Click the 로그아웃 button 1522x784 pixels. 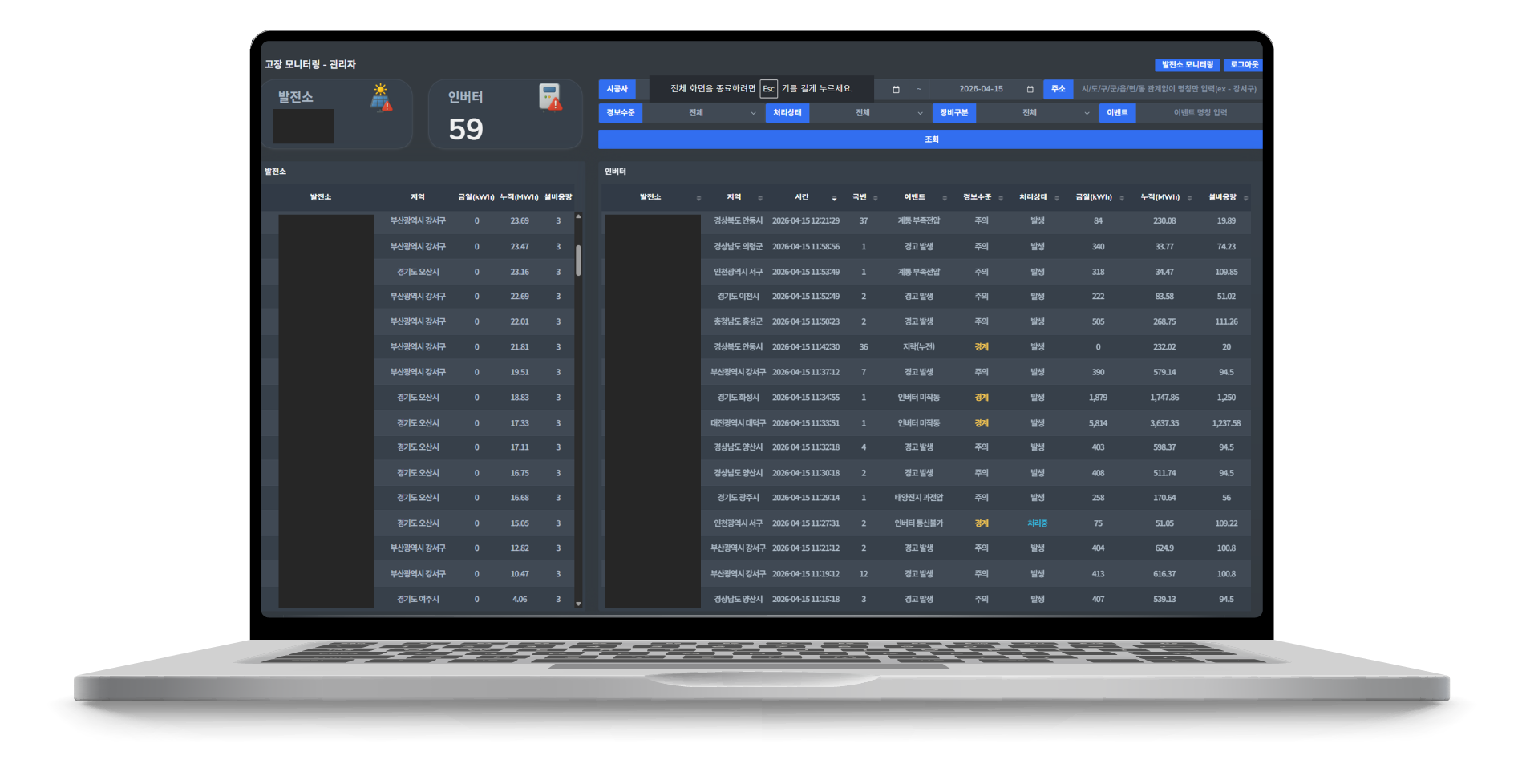(x=1244, y=65)
